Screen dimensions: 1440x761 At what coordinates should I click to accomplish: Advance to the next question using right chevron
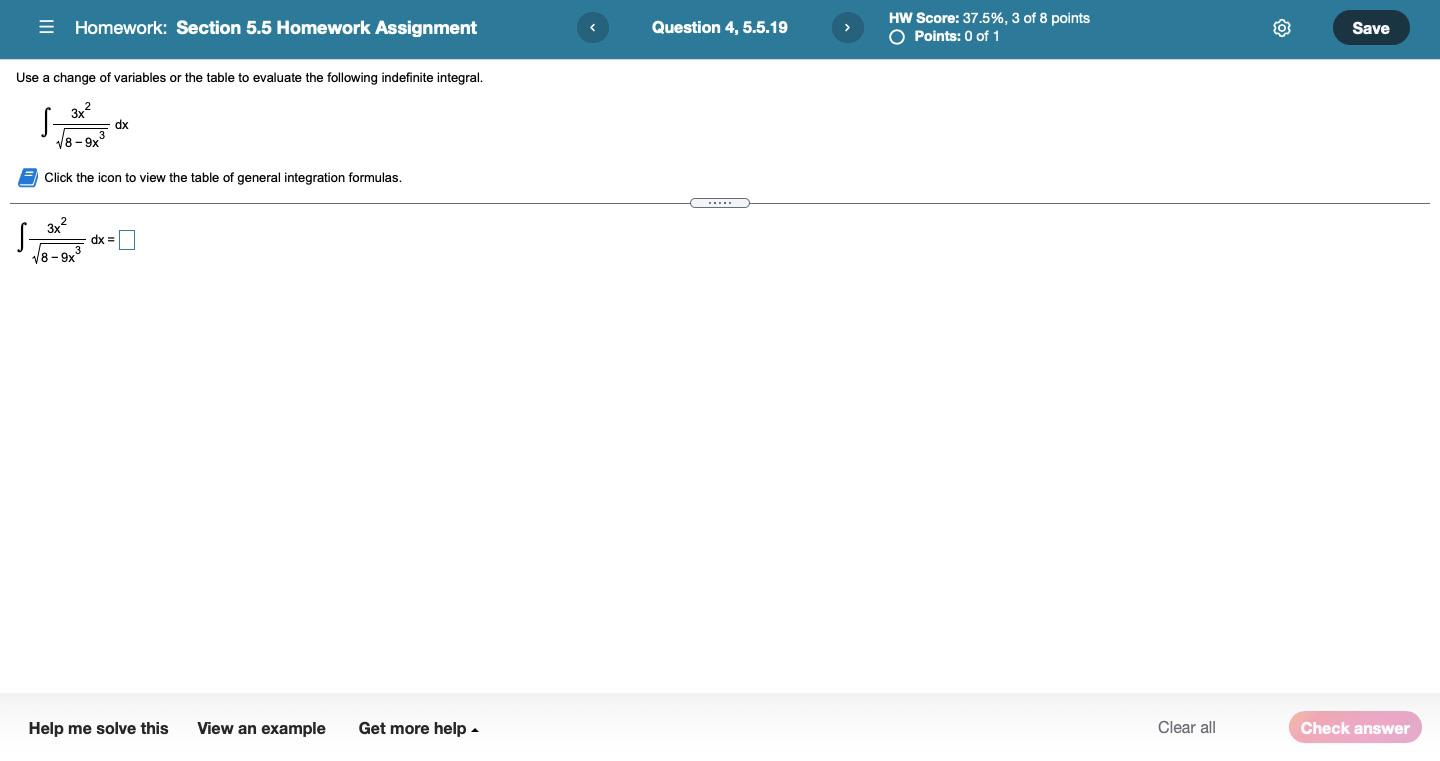coord(847,27)
